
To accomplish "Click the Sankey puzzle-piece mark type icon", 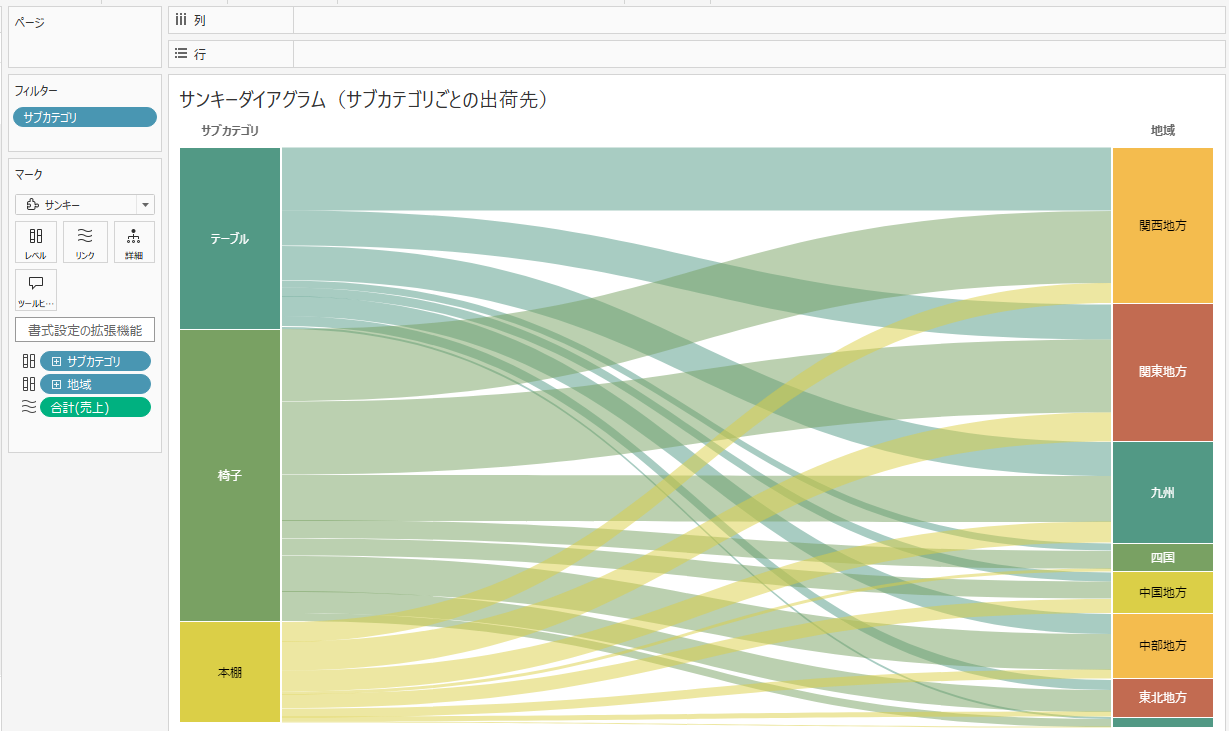I will 30,204.
